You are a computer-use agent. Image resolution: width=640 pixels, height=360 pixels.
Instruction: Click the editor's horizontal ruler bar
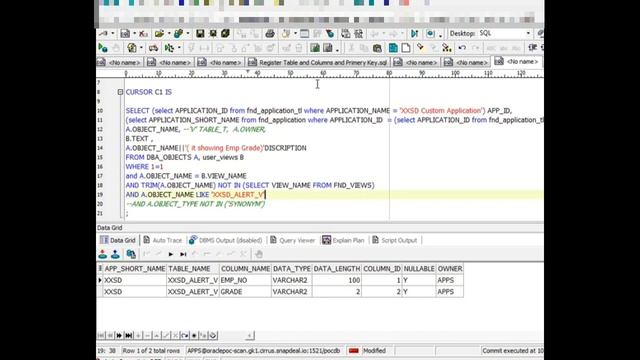pyautogui.click(x=320, y=73)
